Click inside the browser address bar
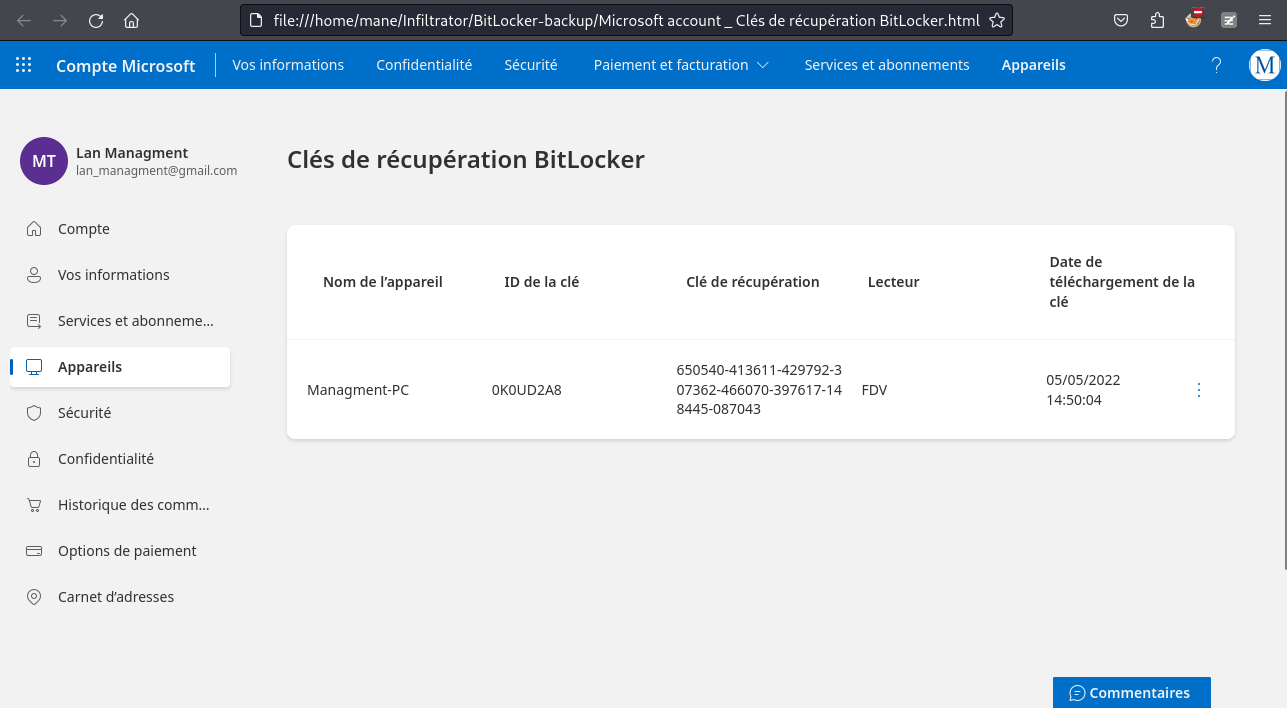The height and width of the screenshot is (708, 1287). (625, 20)
